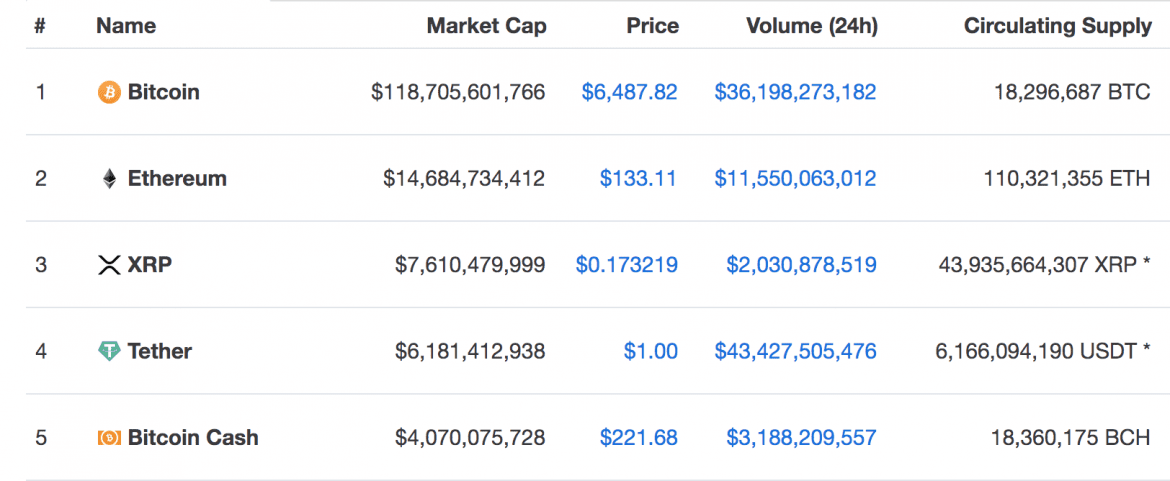Viewport: 1170px width, 481px height.
Task: Click Bitcoin volume $36,198,273,182 link
Action: point(795,92)
